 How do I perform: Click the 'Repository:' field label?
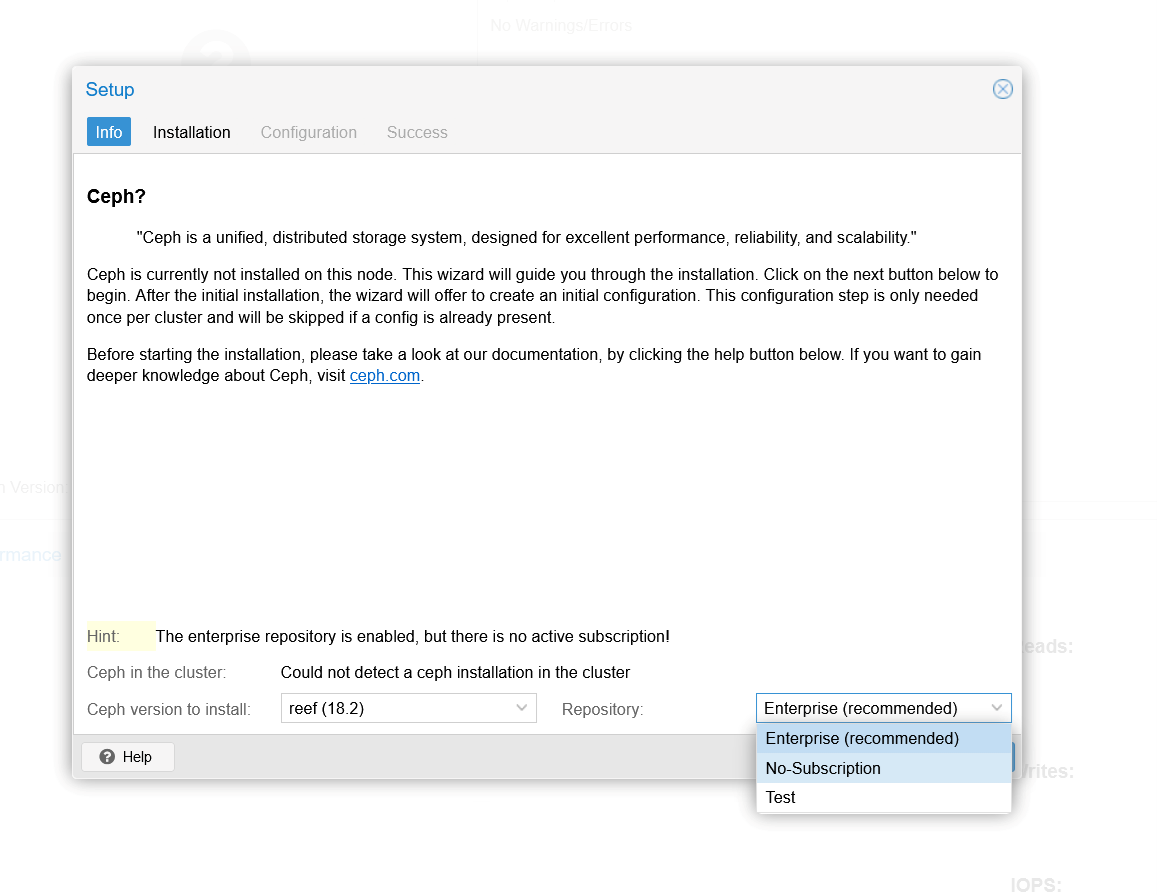[x=602, y=709]
